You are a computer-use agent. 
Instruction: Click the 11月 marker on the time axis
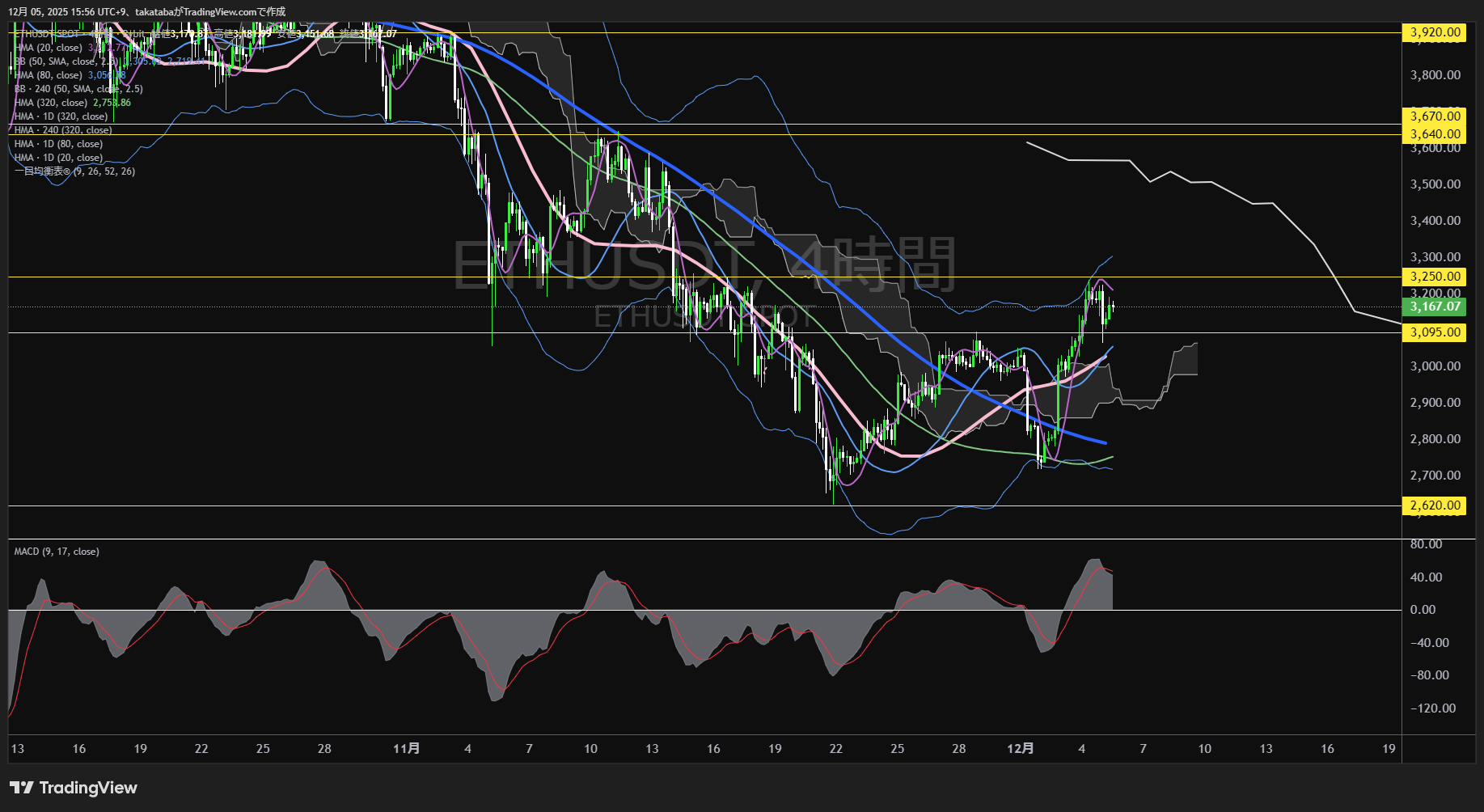pyautogui.click(x=406, y=749)
